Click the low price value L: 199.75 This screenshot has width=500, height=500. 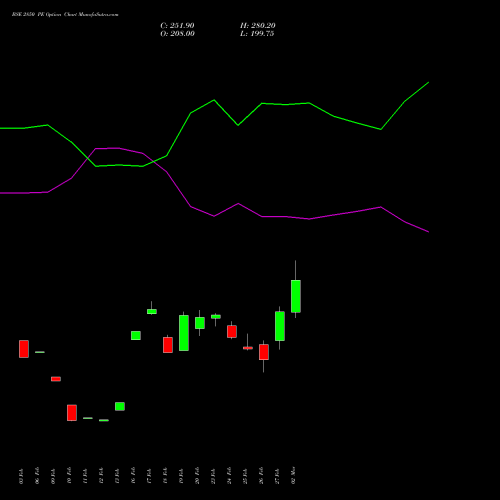257,34
